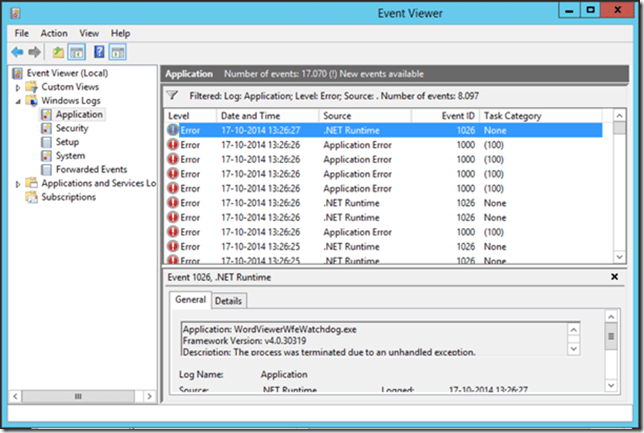This screenshot has height=433, width=644.
Task: Collapse the Windows Logs node
Action: [18, 101]
